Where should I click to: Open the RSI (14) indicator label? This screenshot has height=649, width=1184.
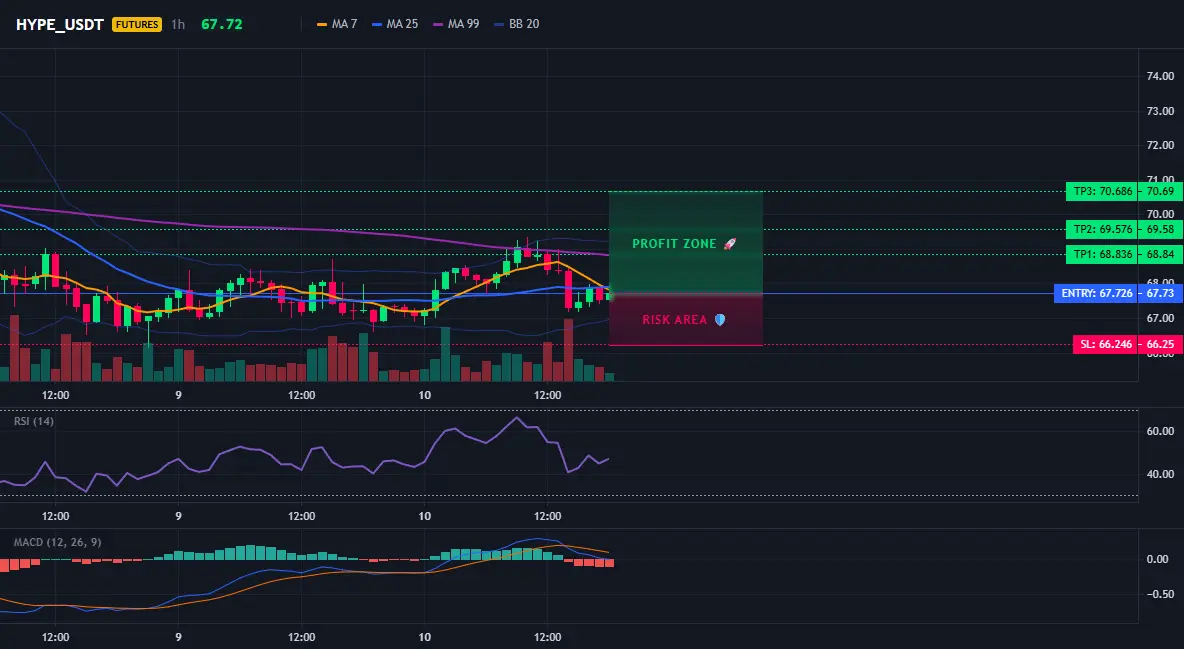pyautogui.click(x=34, y=421)
